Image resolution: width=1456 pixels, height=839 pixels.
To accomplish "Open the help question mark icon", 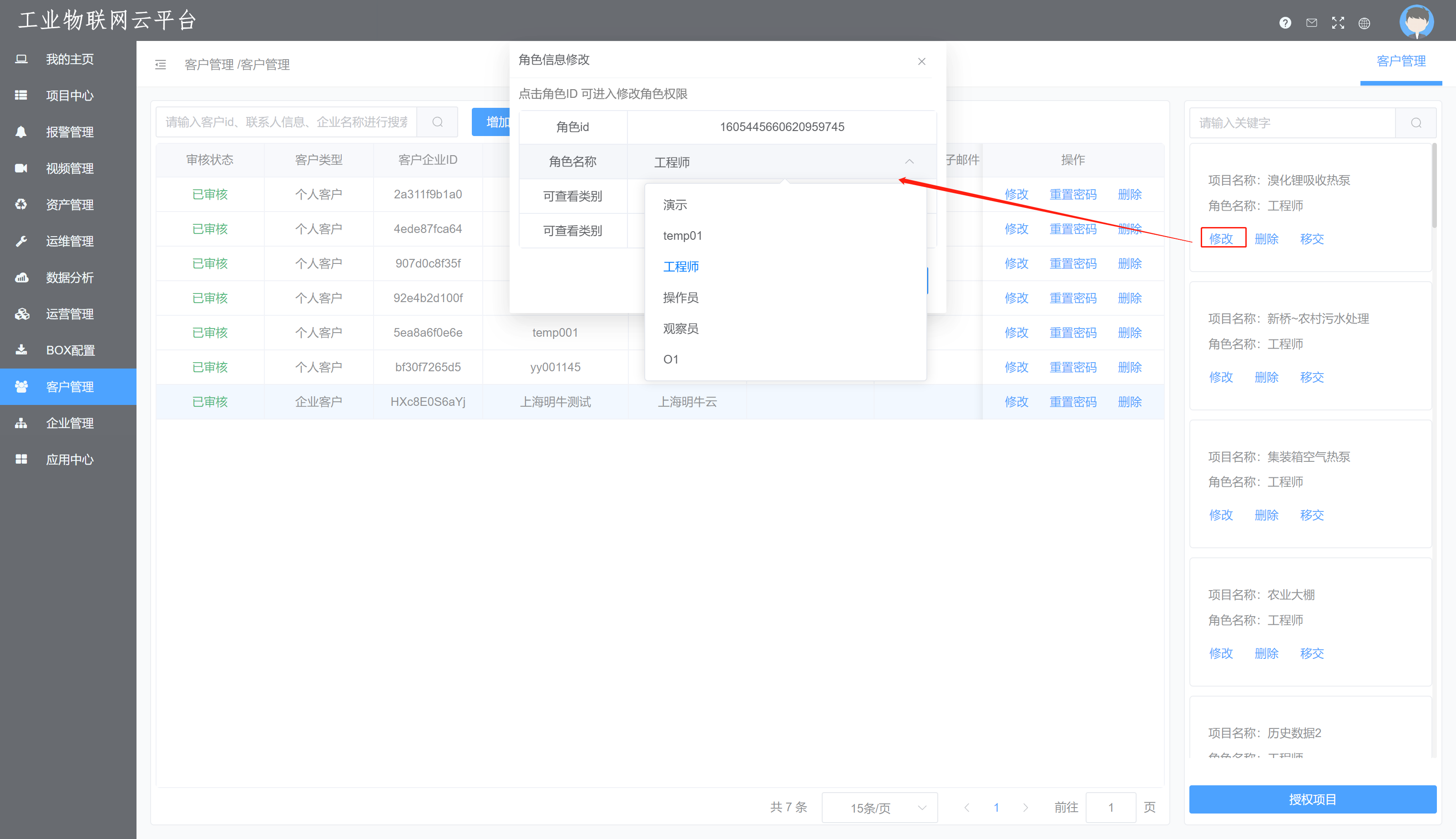I will [1285, 23].
